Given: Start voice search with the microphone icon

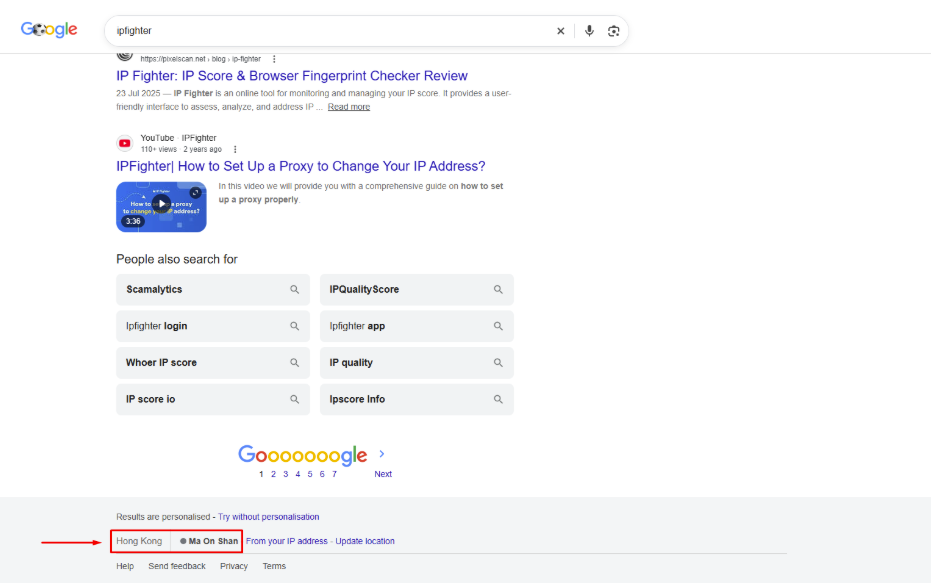Looking at the screenshot, I should (589, 31).
